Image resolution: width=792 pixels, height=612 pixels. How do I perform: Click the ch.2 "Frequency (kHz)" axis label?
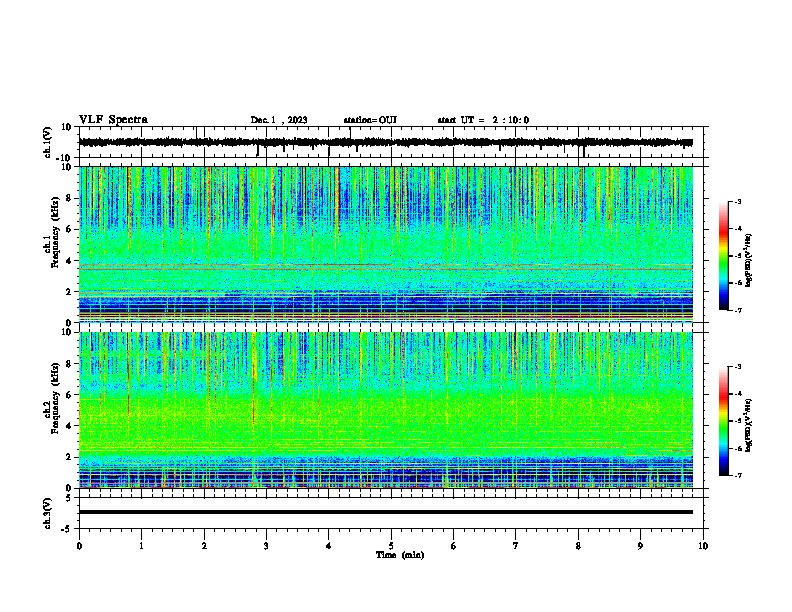pyautogui.click(x=56, y=398)
